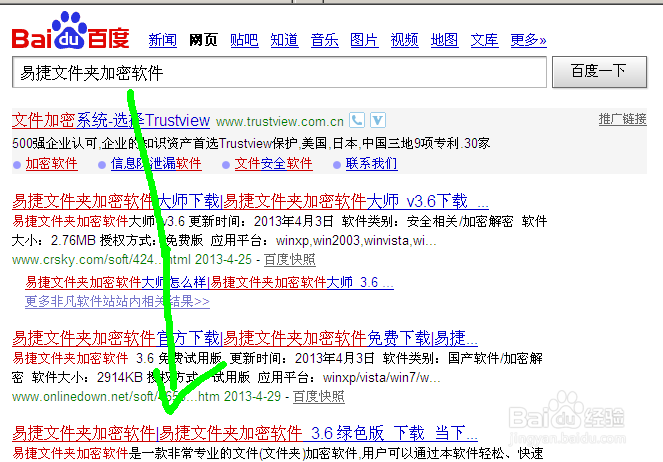Viewport: 663px width, 462px height.
Task: Click the www.onlinedown.net/soft URL text
Action: point(115,396)
